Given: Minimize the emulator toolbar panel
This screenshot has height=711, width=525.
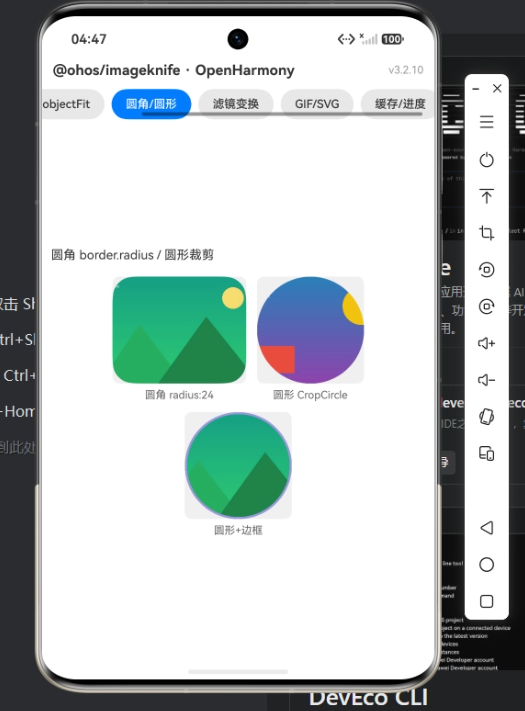Looking at the screenshot, I should click(x=476, y=89).
